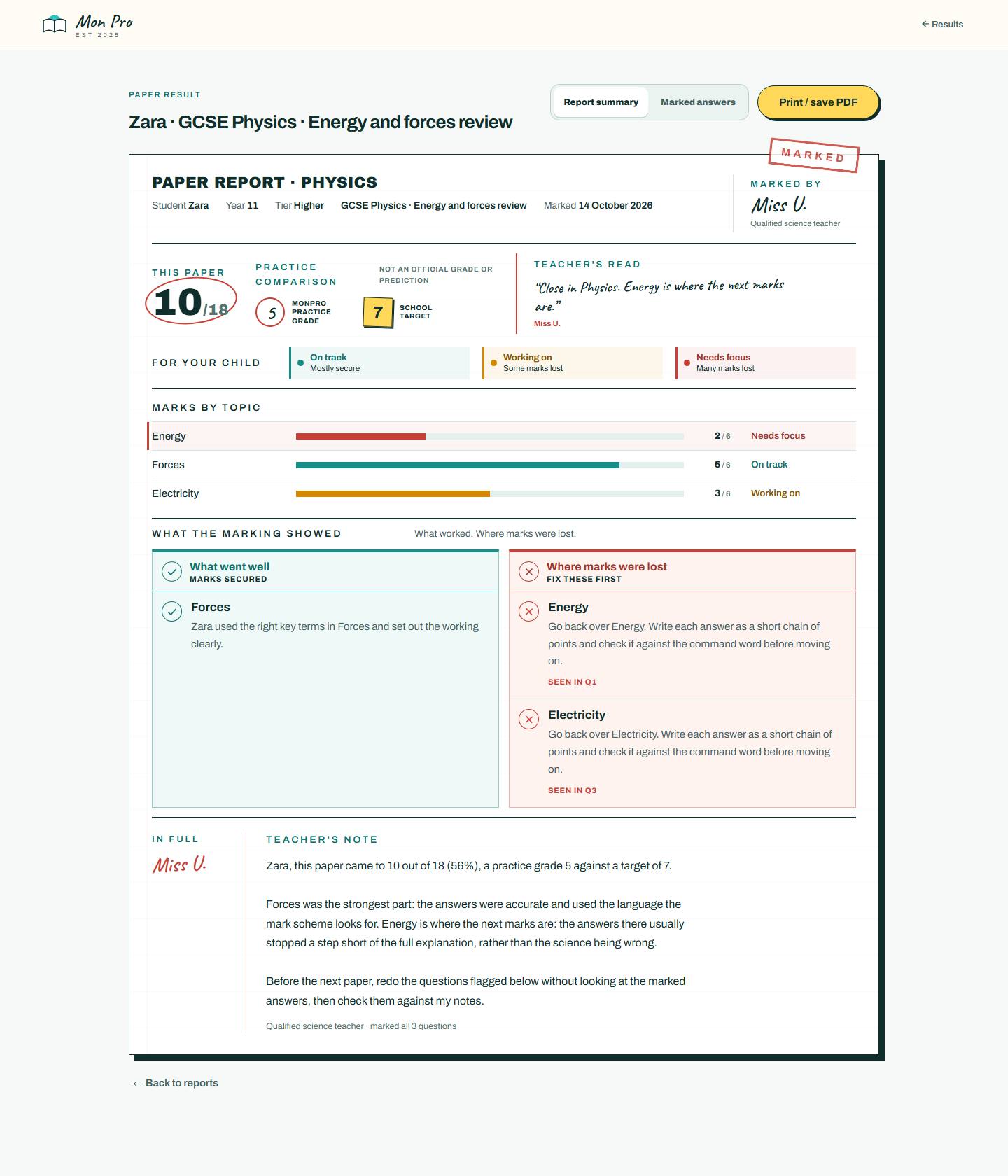1008x1176 pixels.
Task: Click the PAPER REPORT · PHYSICS heading
Action: tap(265, 182)
